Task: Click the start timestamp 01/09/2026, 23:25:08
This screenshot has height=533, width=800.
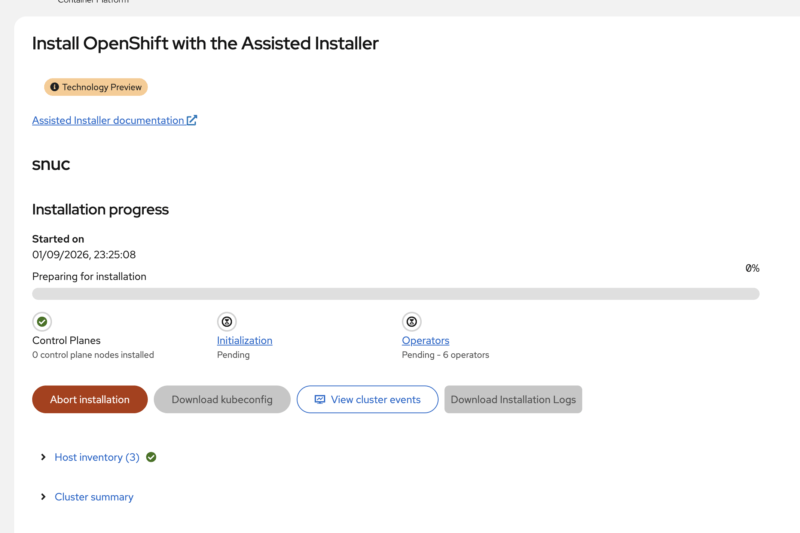Action: 84,255
